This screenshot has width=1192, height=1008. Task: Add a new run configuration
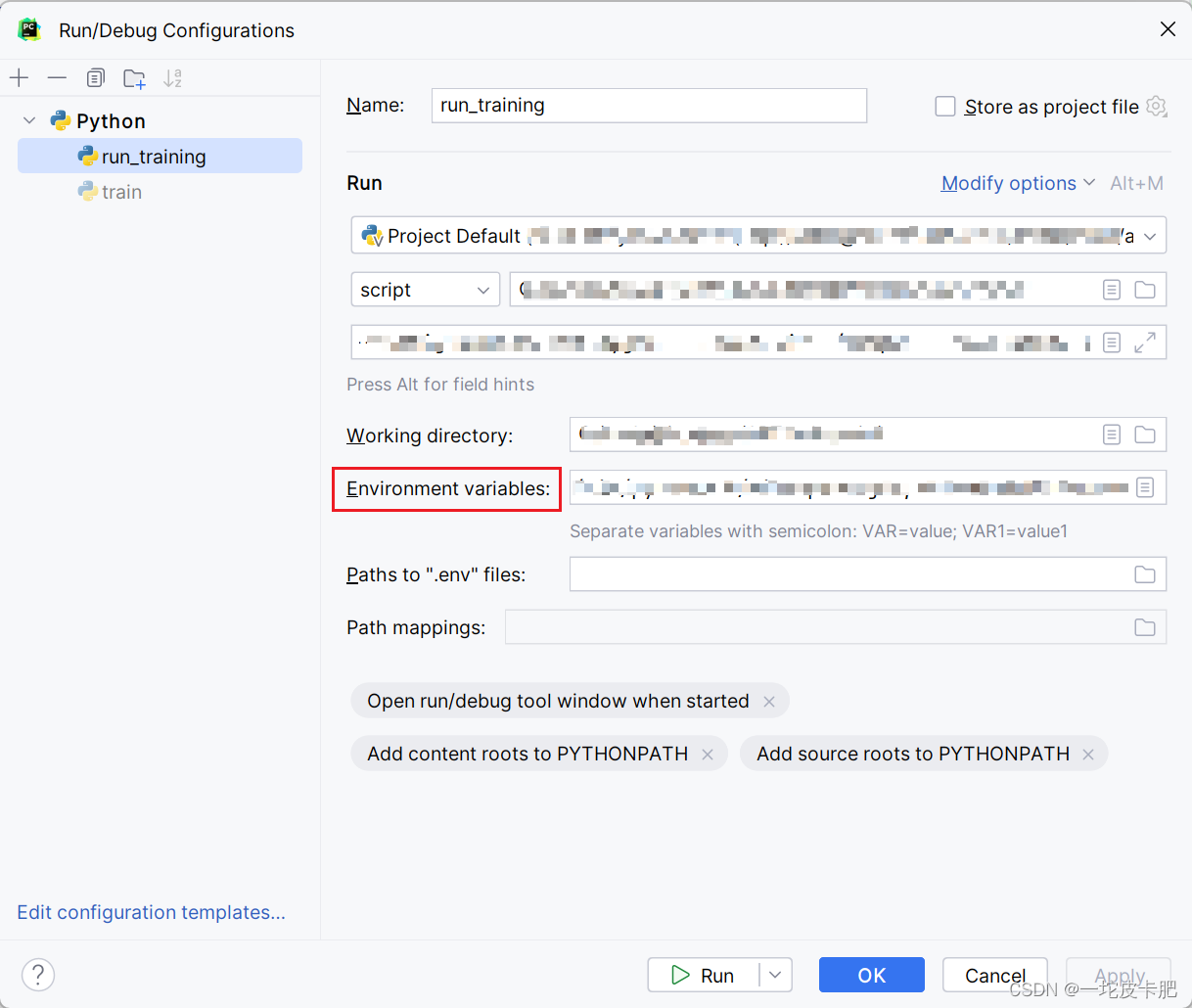click(x=19, y=77)
